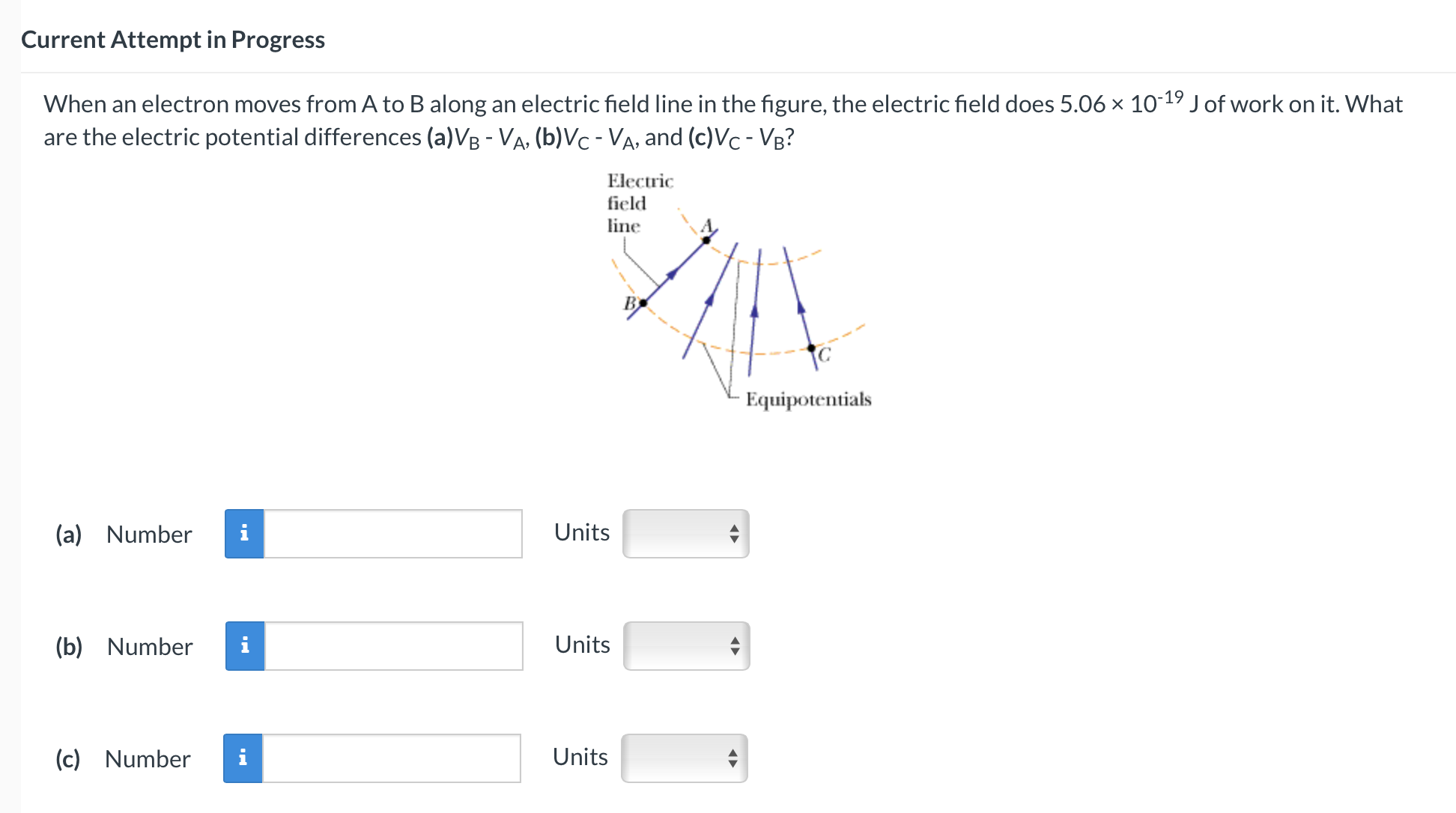Click the Number input field for part (b)
Screen dimensions: 1456x813
[393, 645]
